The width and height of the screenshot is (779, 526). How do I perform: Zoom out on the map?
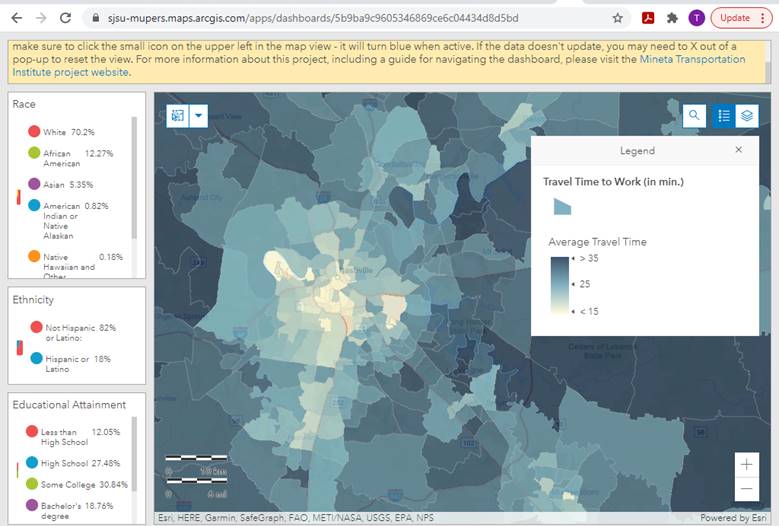click(x=746, y=489)
